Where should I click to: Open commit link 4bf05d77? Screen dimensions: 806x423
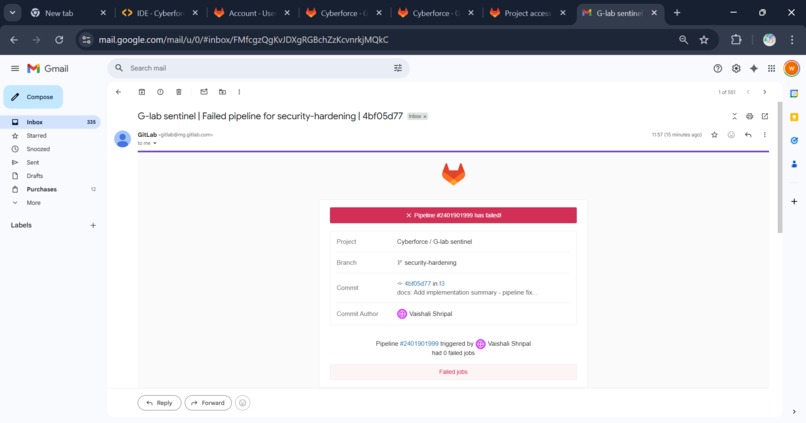tap(417, 283)
